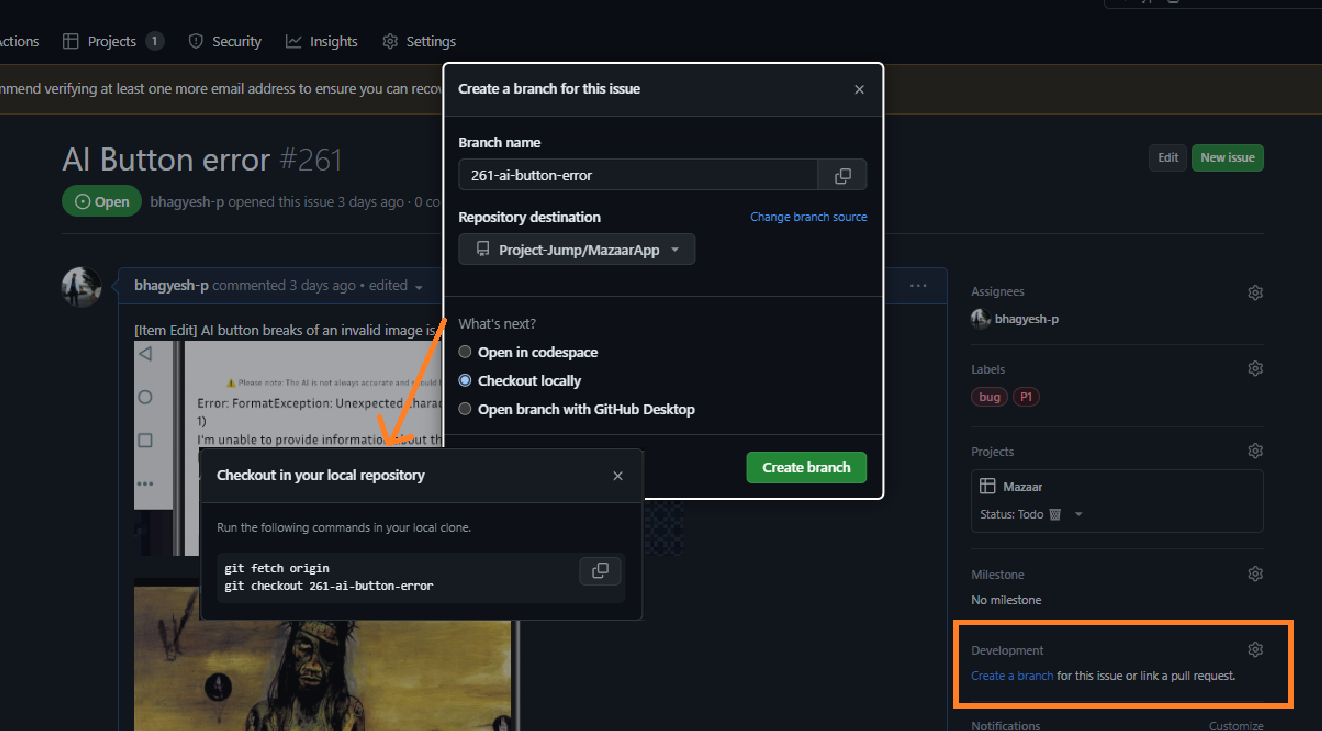The height and width of the screenshot is (731, 1322).
Task: Switch to the Insights tab
Action: [x=321, y=41]
